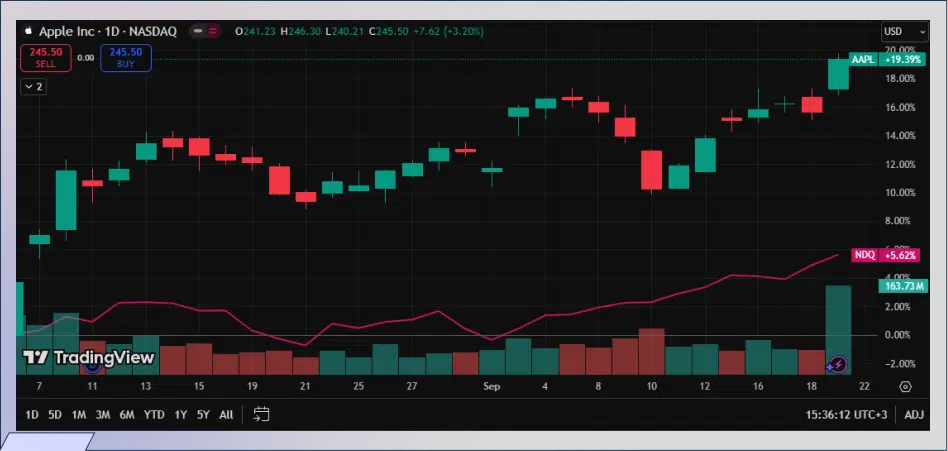
Task: Click the red 245.50 SELL button
Action: point(46,58)
